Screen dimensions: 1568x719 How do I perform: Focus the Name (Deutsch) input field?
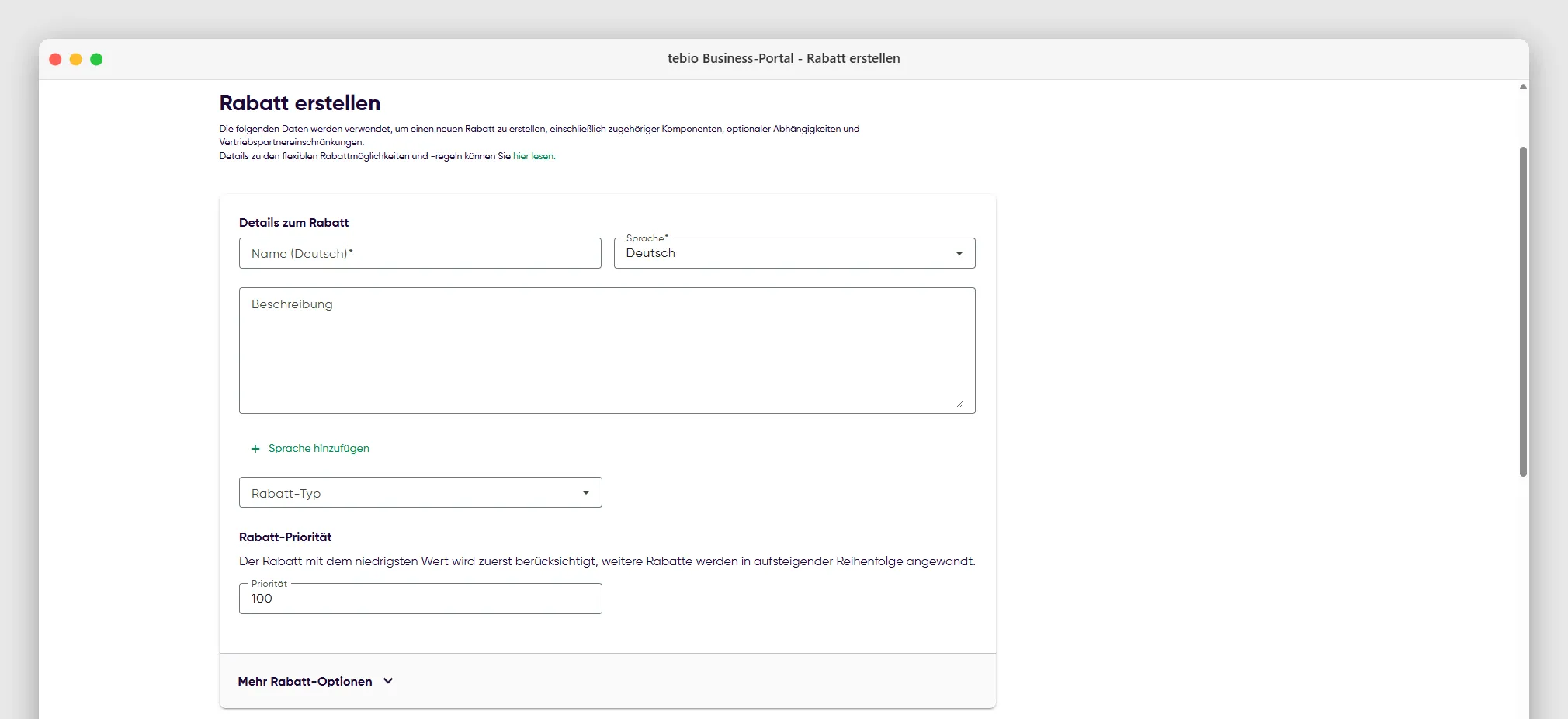pos(420,253)
